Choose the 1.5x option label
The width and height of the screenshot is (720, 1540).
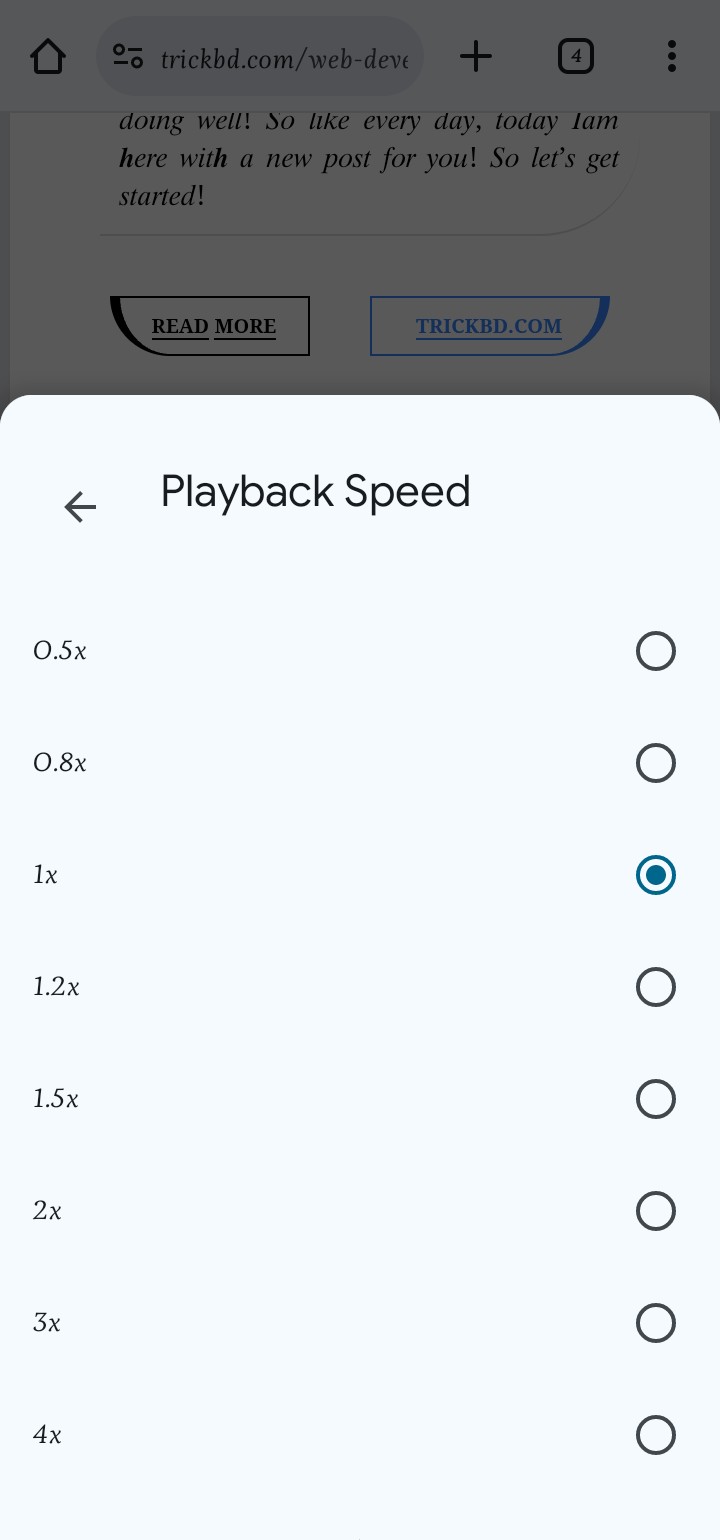[x=55, y=1099]
